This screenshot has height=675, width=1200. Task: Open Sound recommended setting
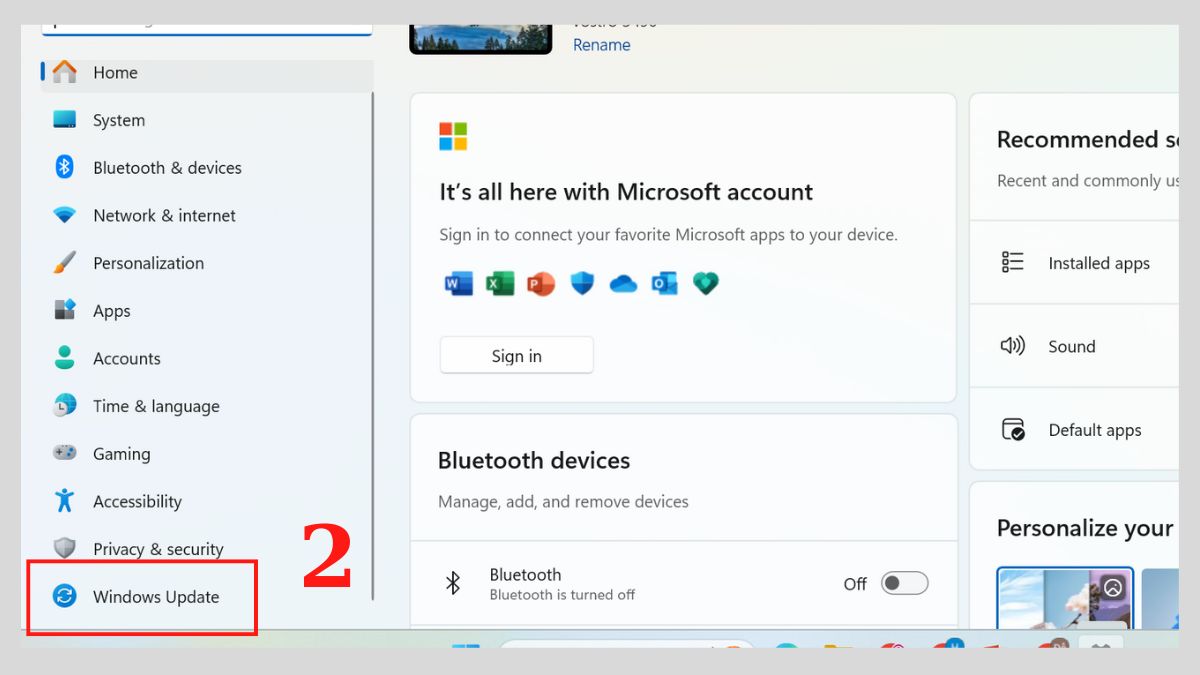[1075, 346]
